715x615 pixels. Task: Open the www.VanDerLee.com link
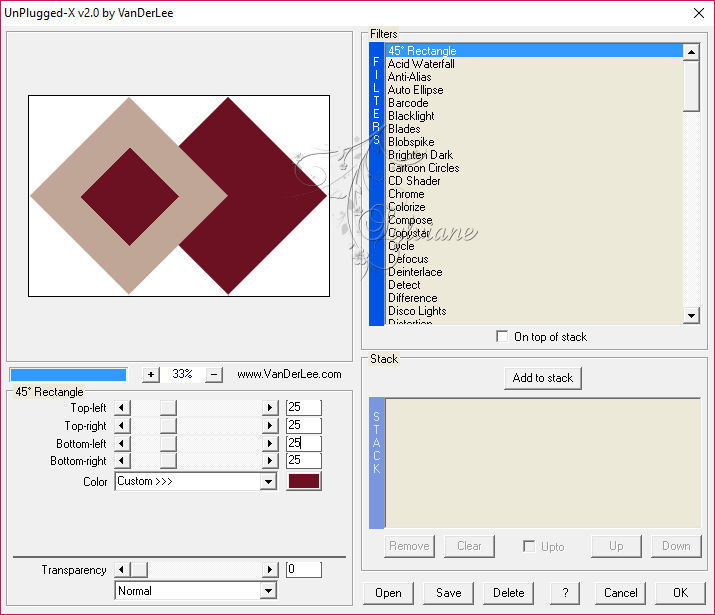tap(289, 374)
